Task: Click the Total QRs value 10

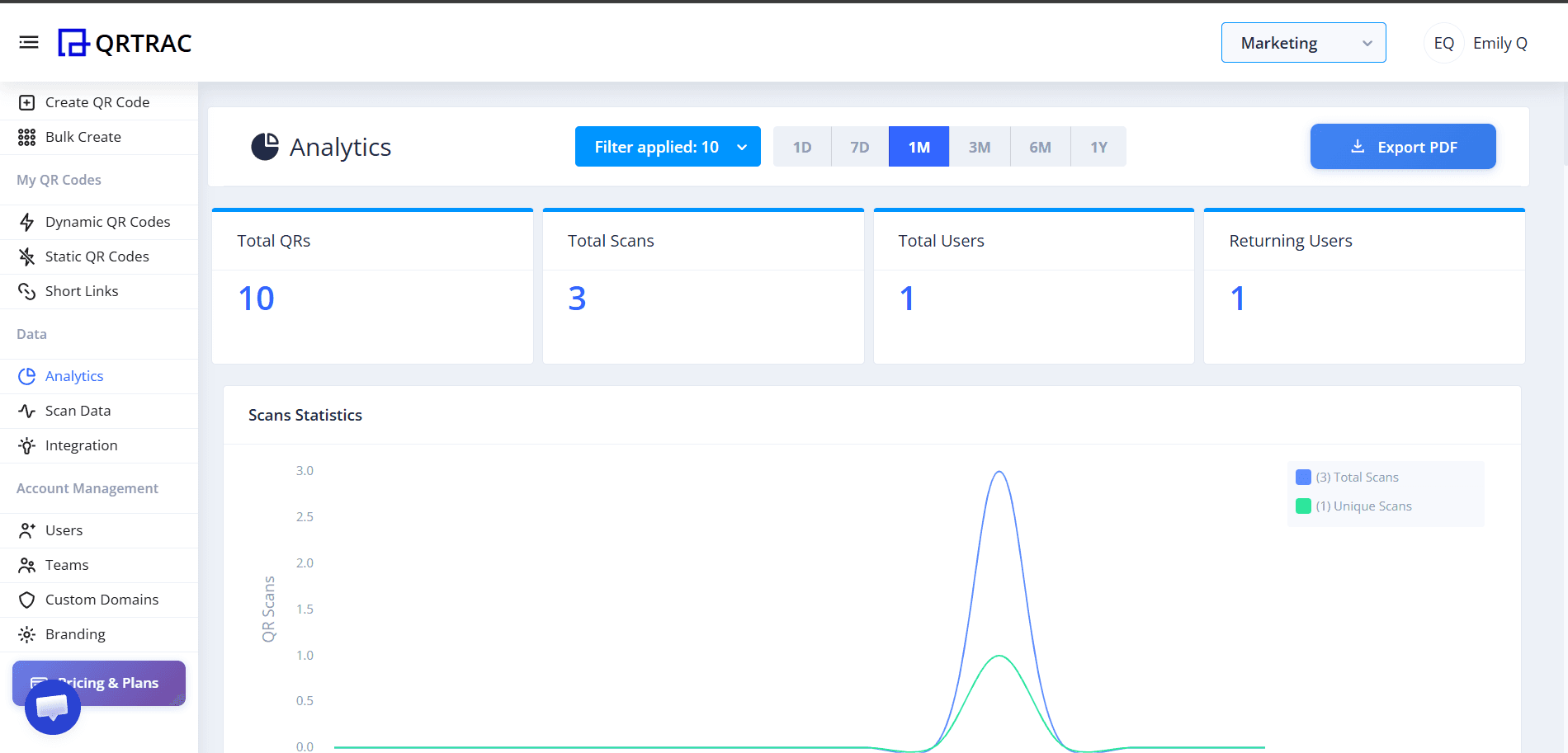Action: coord(257,299)
